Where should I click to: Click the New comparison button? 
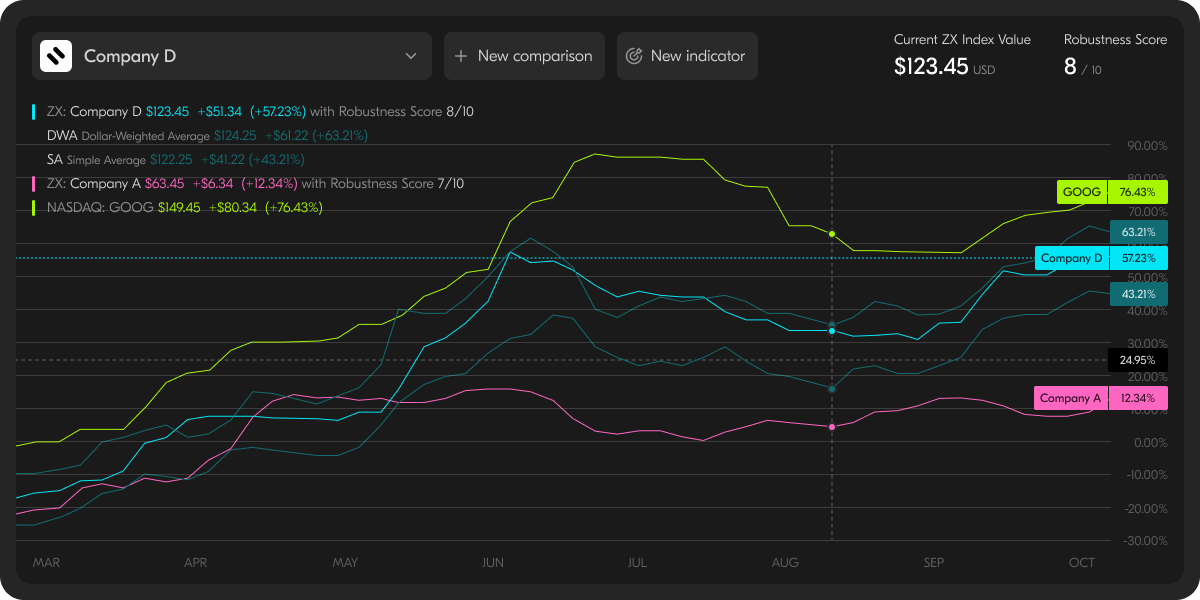(524, 56)
